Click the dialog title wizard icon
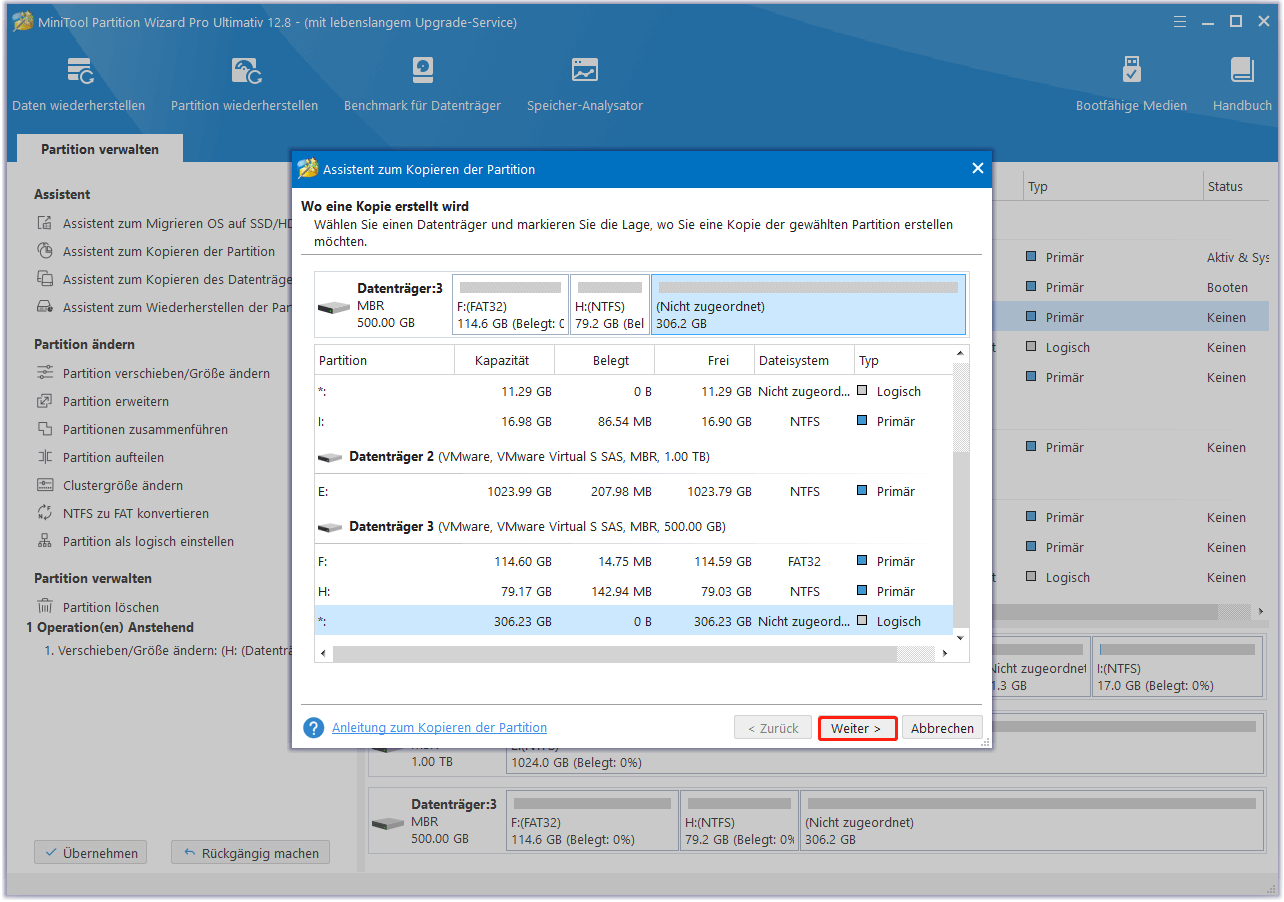The height and width of the screenshot is (902, 1284). pos(308,169)
